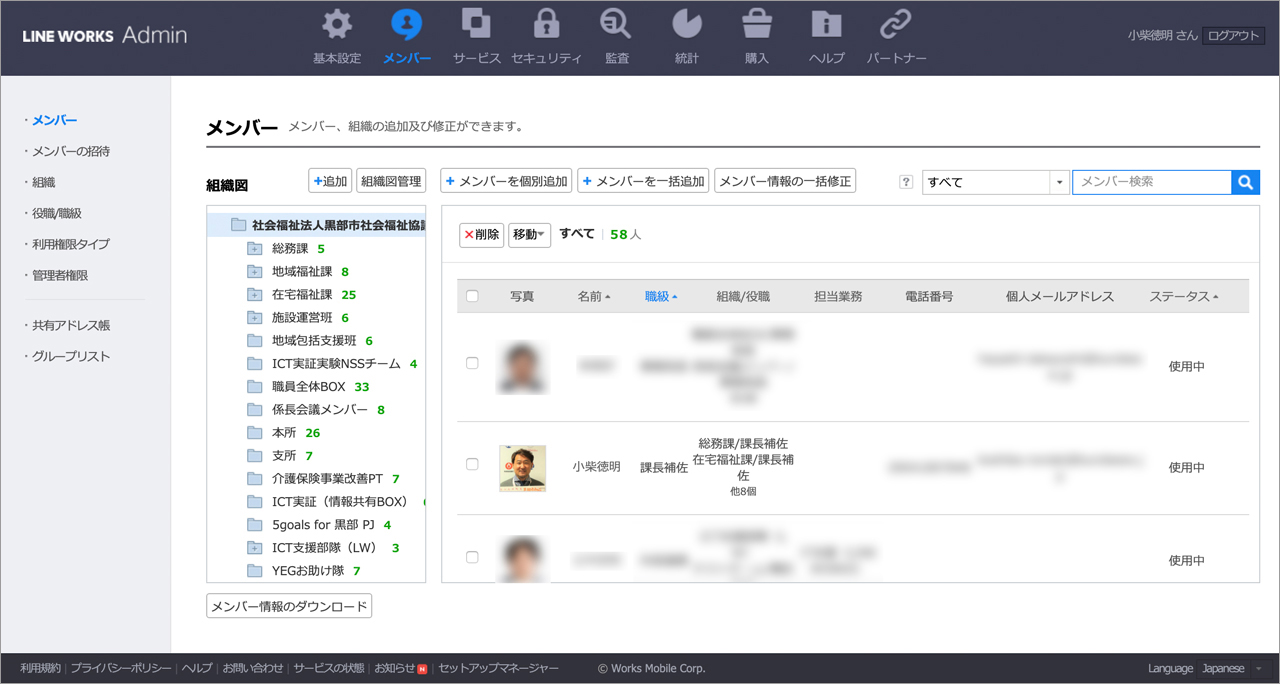The image size is (1280, 684).
Task: Open the パートナー link icon
Action: [895, 25]
